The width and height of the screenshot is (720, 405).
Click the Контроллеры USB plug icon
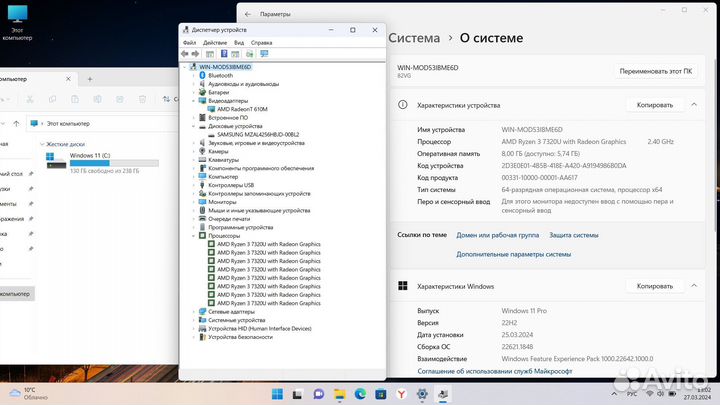pyautogui.click(x=202, y=185)
